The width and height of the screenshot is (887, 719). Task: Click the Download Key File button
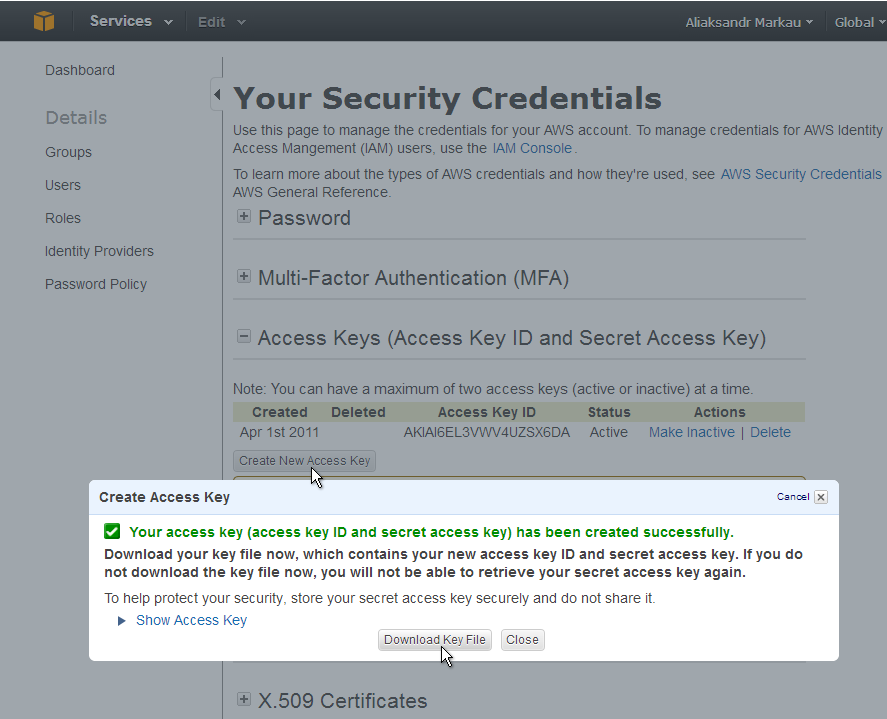pyautogui.click(x=434, y=640)
